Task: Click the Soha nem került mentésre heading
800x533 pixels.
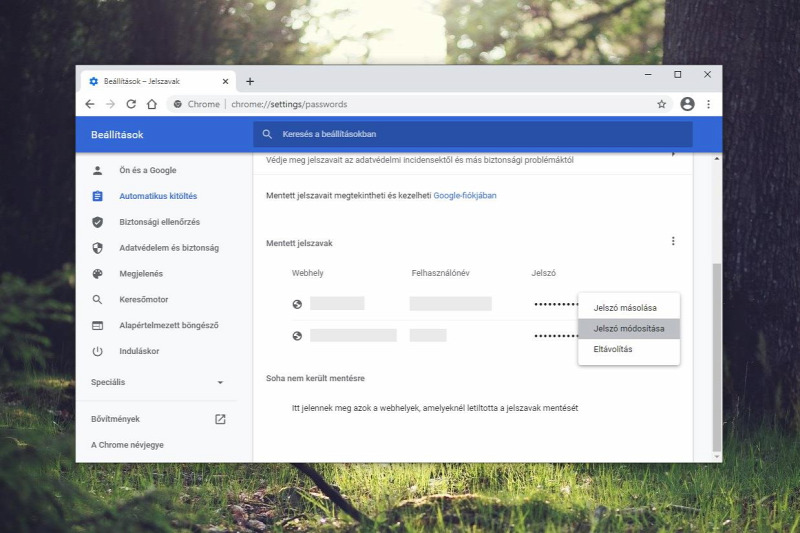Action: 315,378
